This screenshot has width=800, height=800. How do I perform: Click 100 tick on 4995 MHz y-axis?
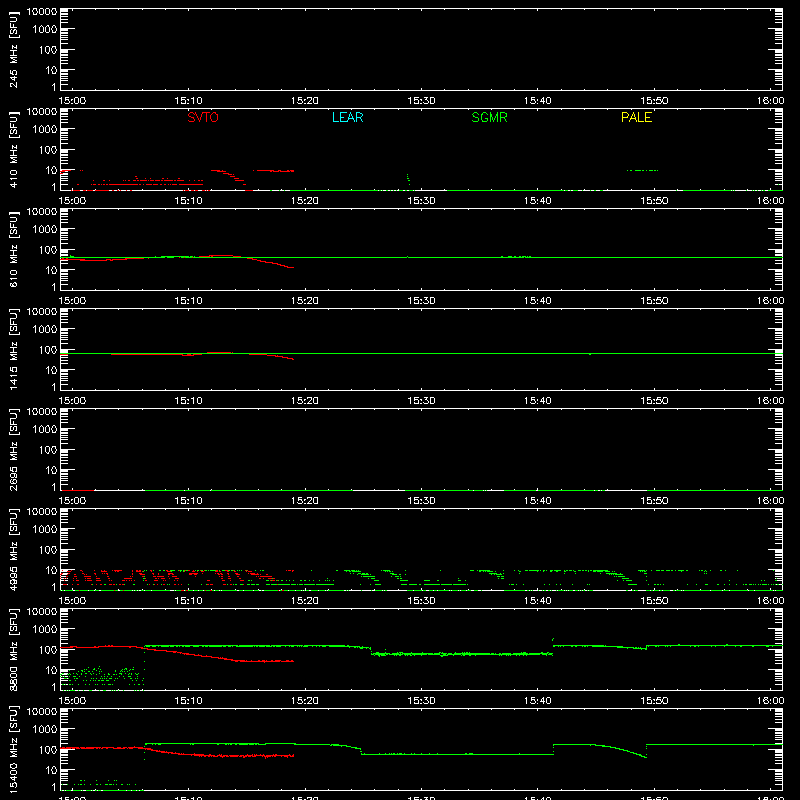(x=48, y=550)
